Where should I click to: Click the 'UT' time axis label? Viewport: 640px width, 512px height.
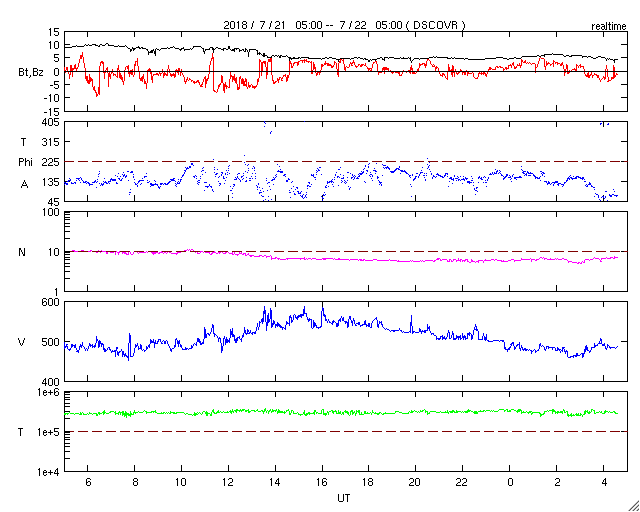[344, 498]
